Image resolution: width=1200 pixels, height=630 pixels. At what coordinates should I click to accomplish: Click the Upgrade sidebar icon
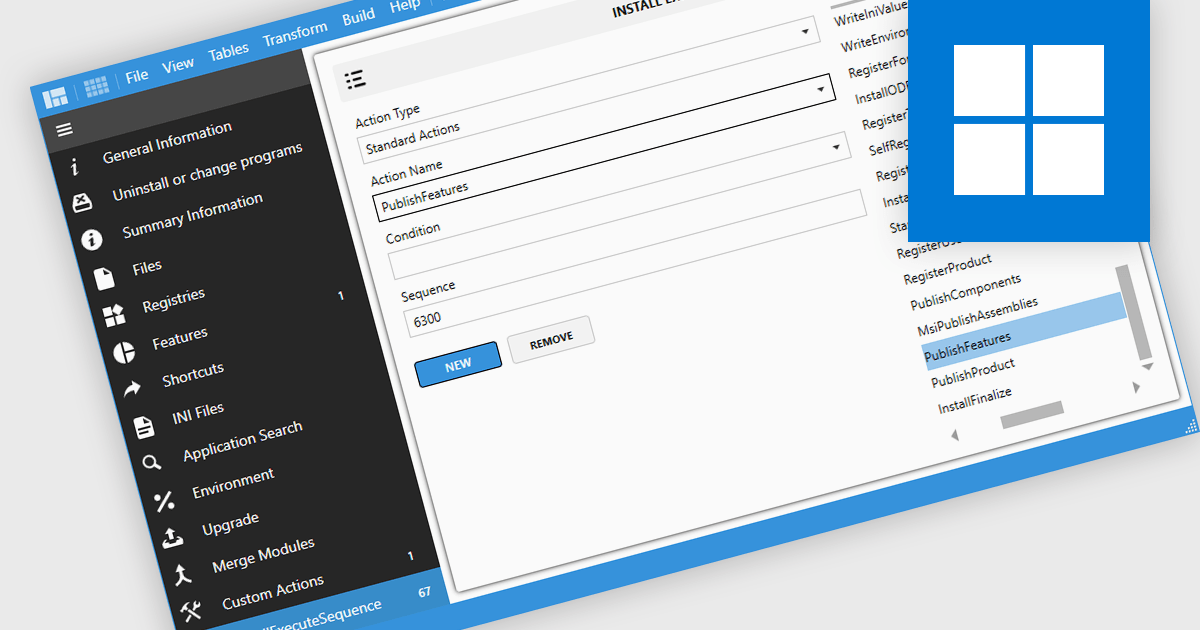(x=172, y=537)
